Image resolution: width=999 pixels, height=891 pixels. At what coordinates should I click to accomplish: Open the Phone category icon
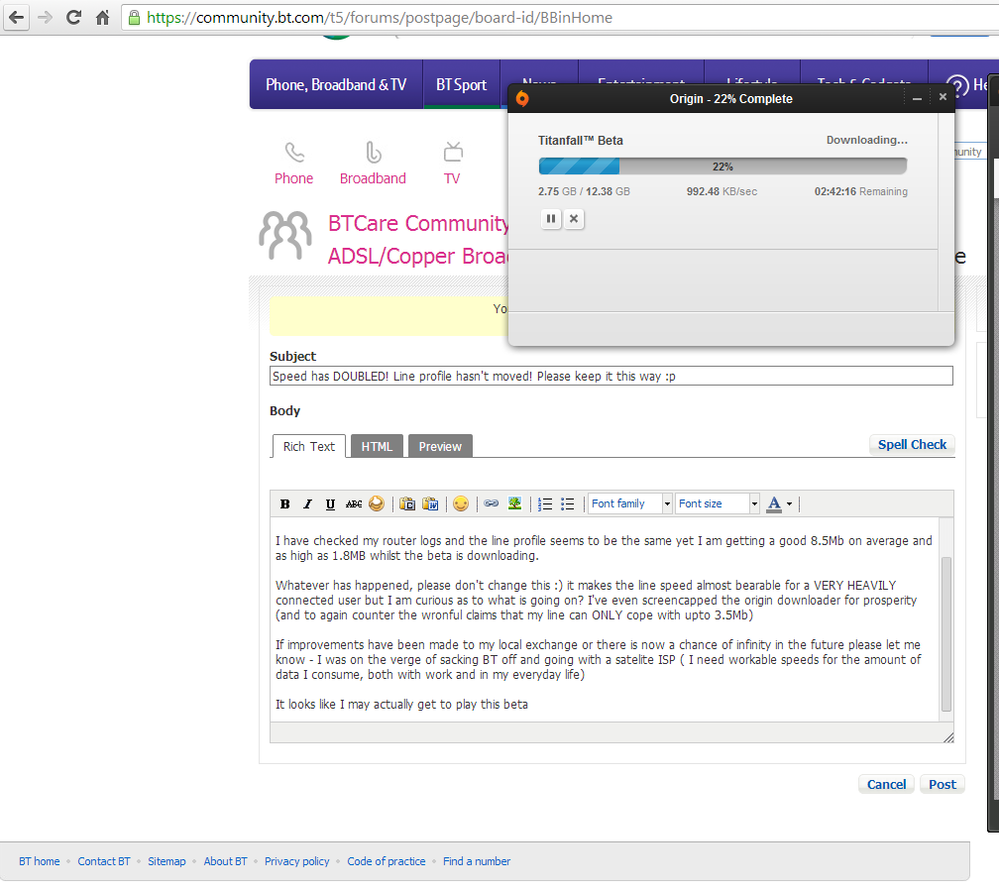pos(294,153)
